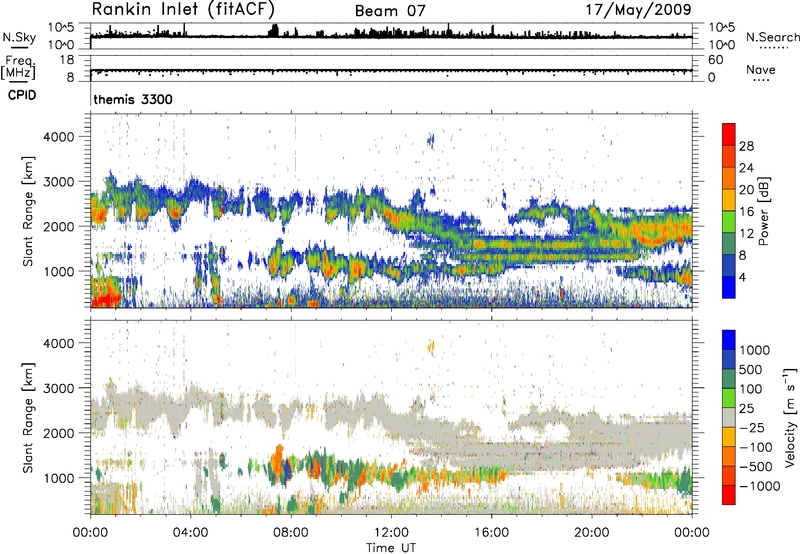The width and height of the screenshot is (800, 554).
Task: Click the 'themis 3300' text
Action: (133, 99)
